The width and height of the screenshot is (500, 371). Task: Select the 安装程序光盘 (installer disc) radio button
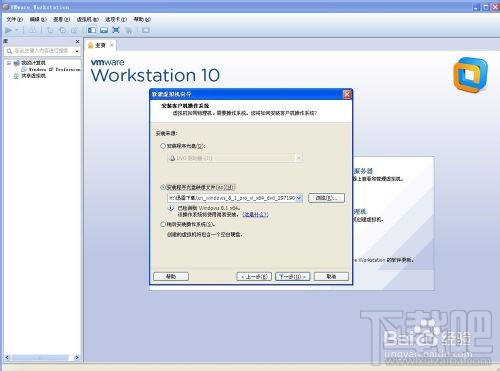coord(163,146)
